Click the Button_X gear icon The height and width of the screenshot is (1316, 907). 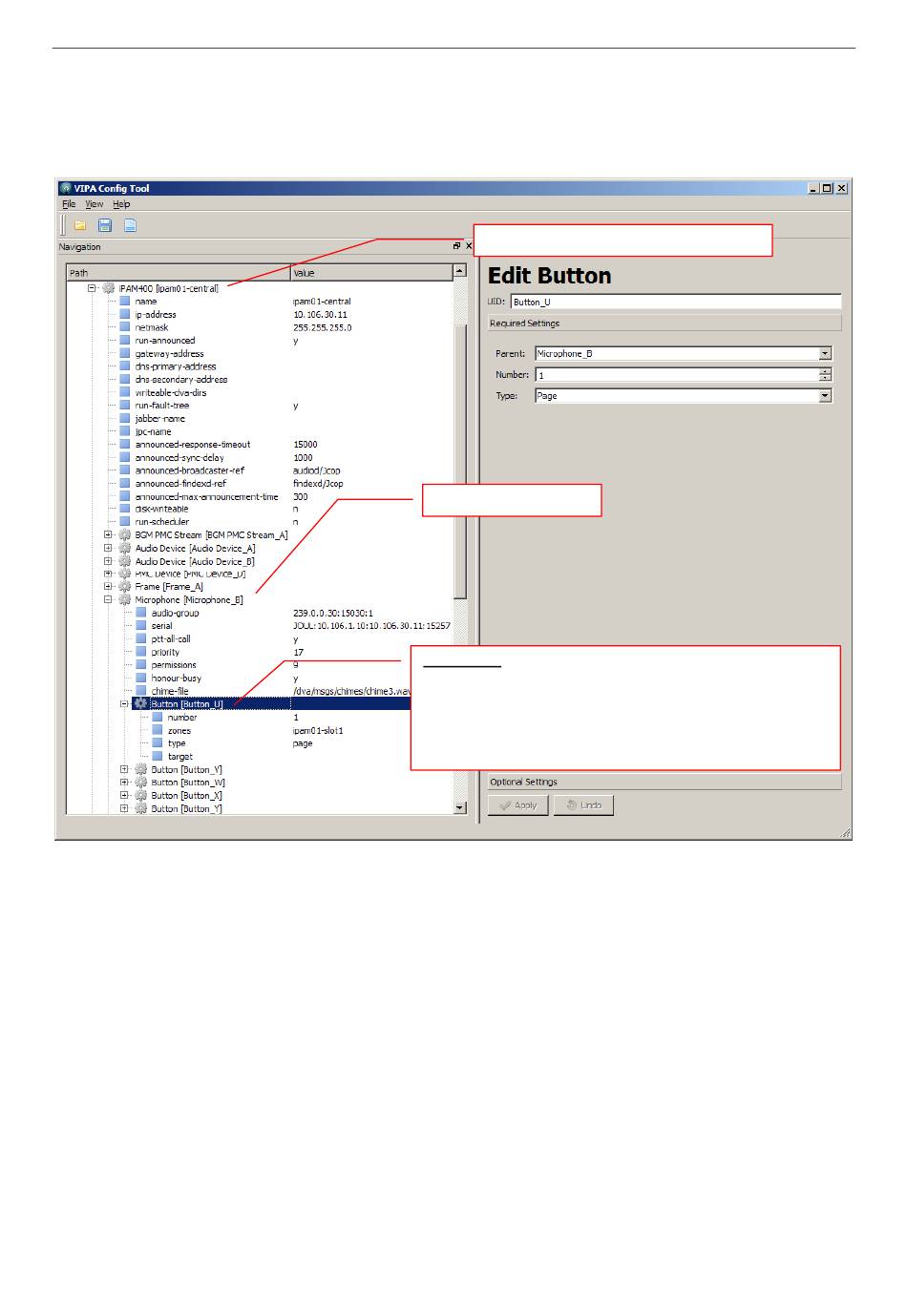(x=141, y=796)
